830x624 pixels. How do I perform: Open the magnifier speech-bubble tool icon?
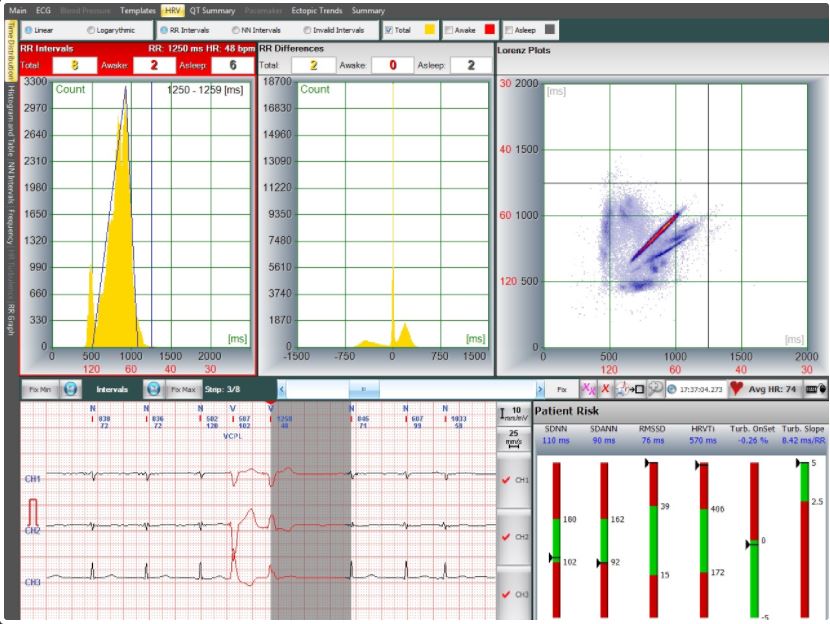tap(657, 390)
